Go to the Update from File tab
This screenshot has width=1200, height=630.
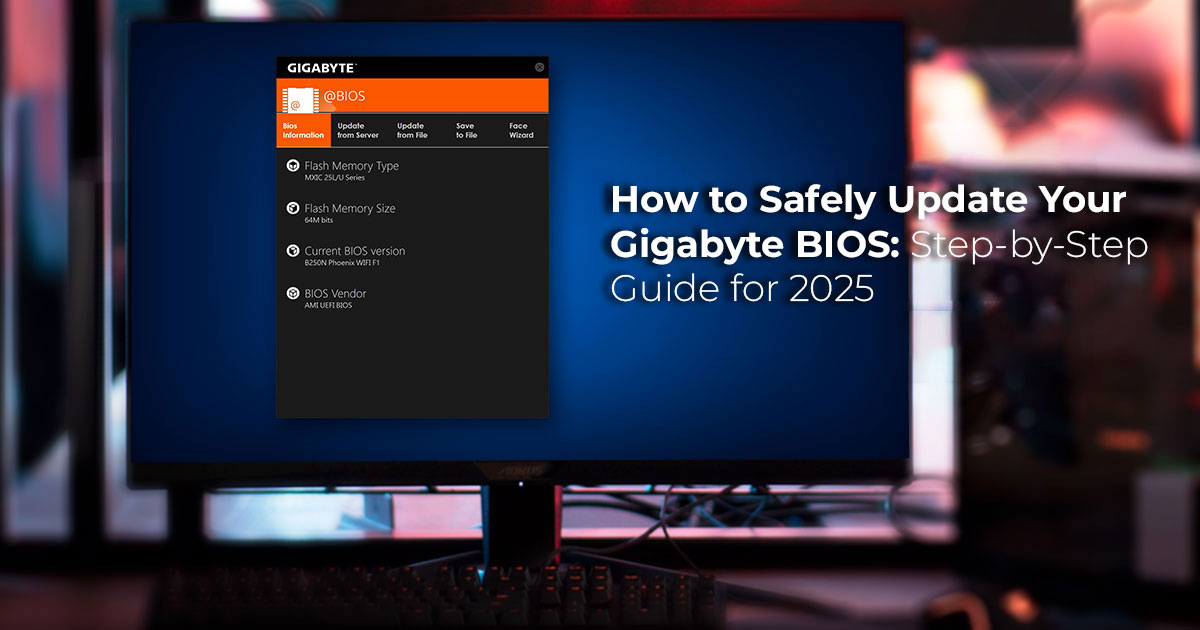tap(412, 130)
